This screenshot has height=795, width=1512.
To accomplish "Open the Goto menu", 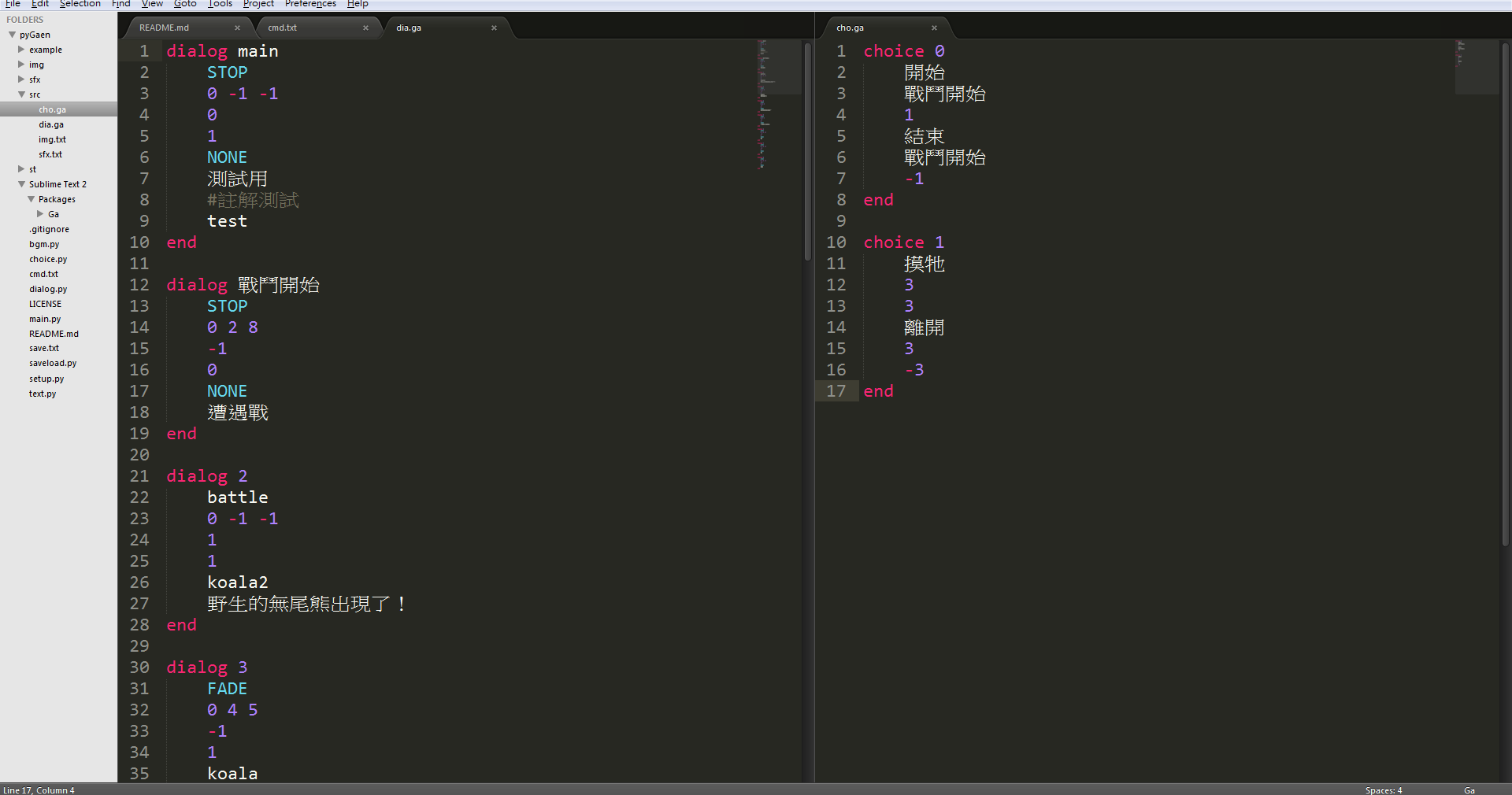I will 185,4.
